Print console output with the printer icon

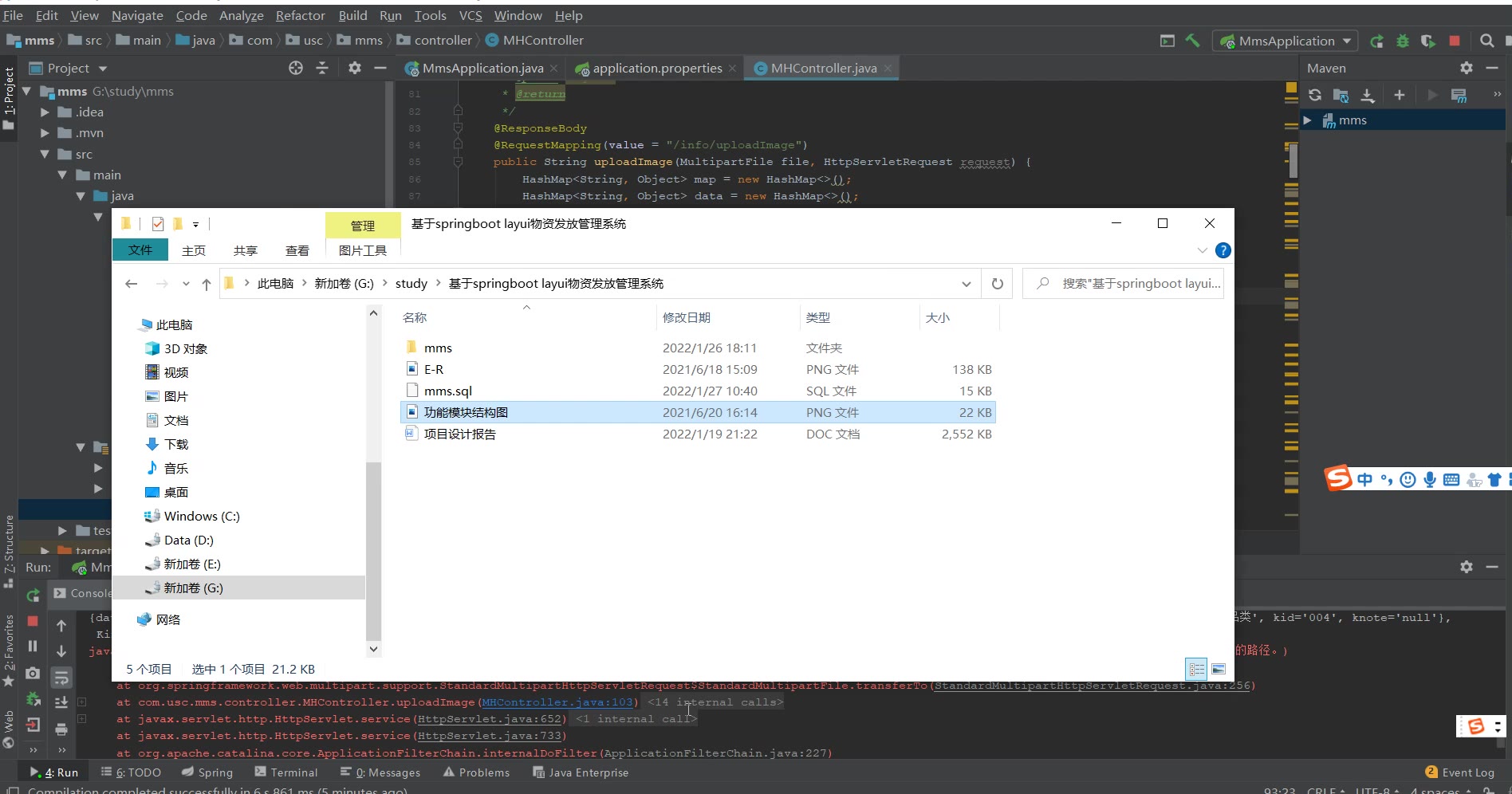tap(61, 729)
